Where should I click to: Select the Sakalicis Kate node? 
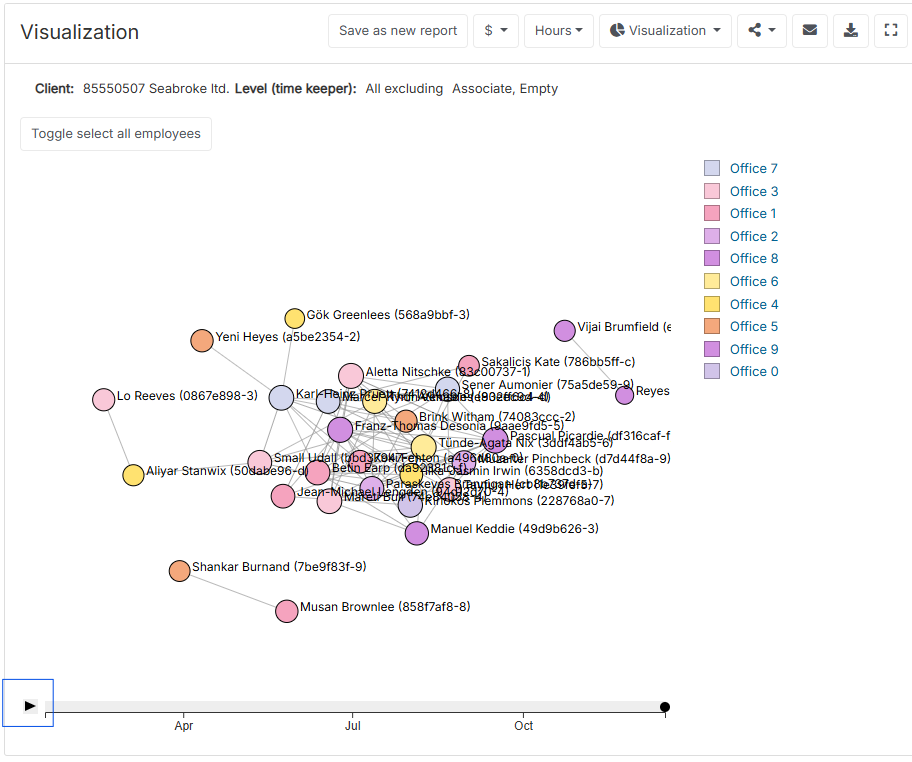coord(469,366)
